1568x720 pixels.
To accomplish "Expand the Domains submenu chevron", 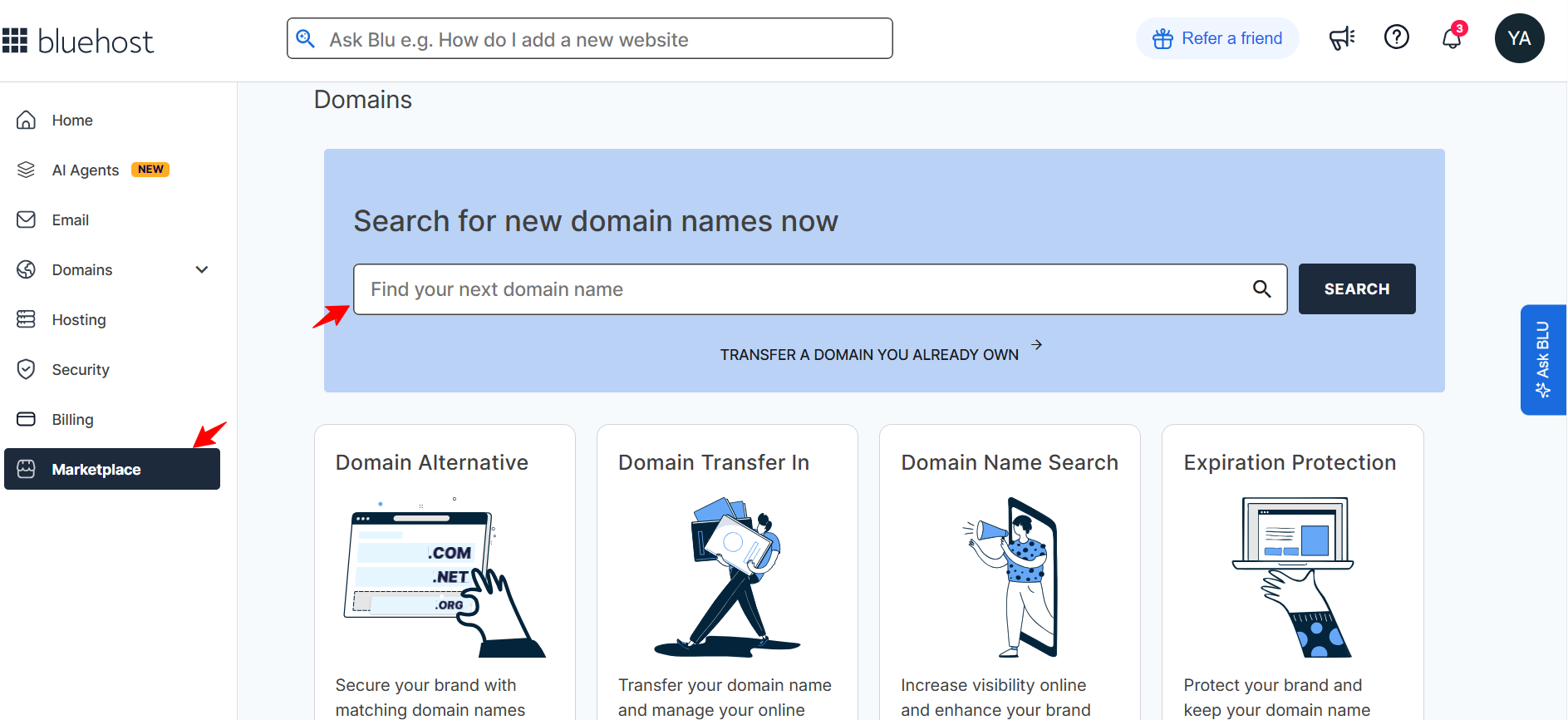I will pos(202,269).
